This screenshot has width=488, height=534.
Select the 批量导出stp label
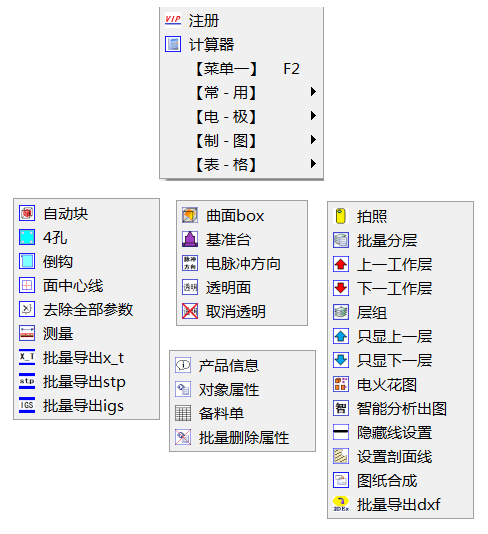tap(84, 382)
